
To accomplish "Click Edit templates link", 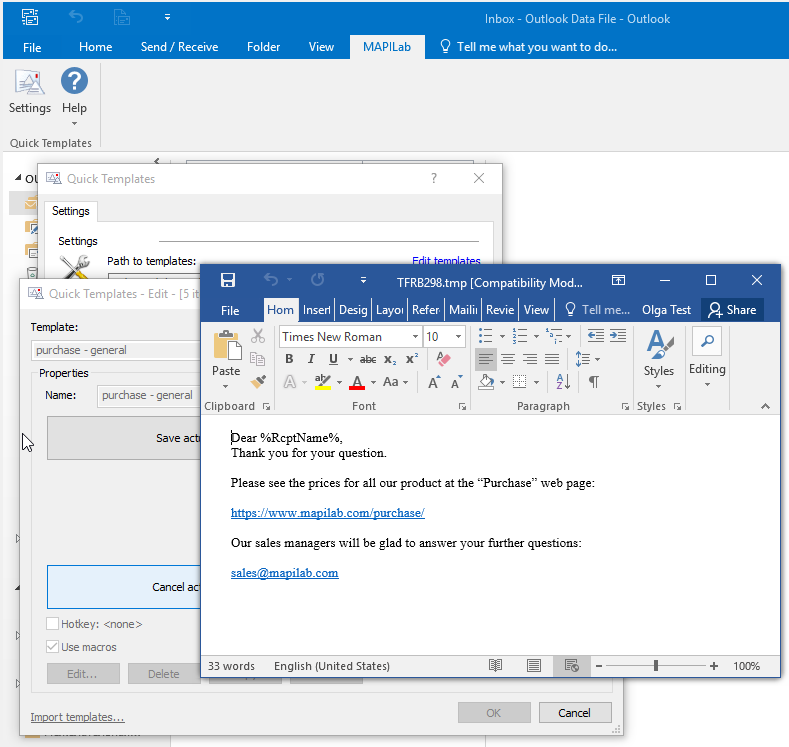I will pos(446,260).
